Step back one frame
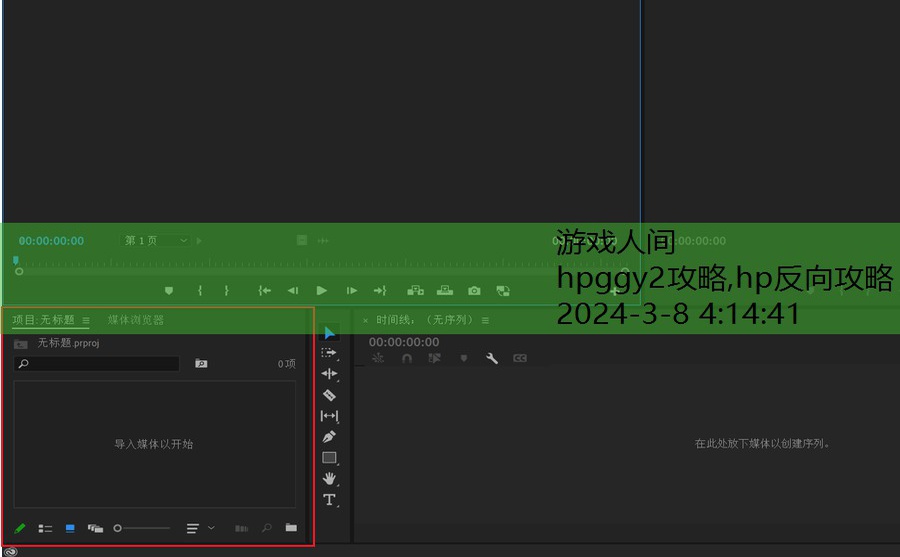The image size is (900, 557). (x=293, y=291)
